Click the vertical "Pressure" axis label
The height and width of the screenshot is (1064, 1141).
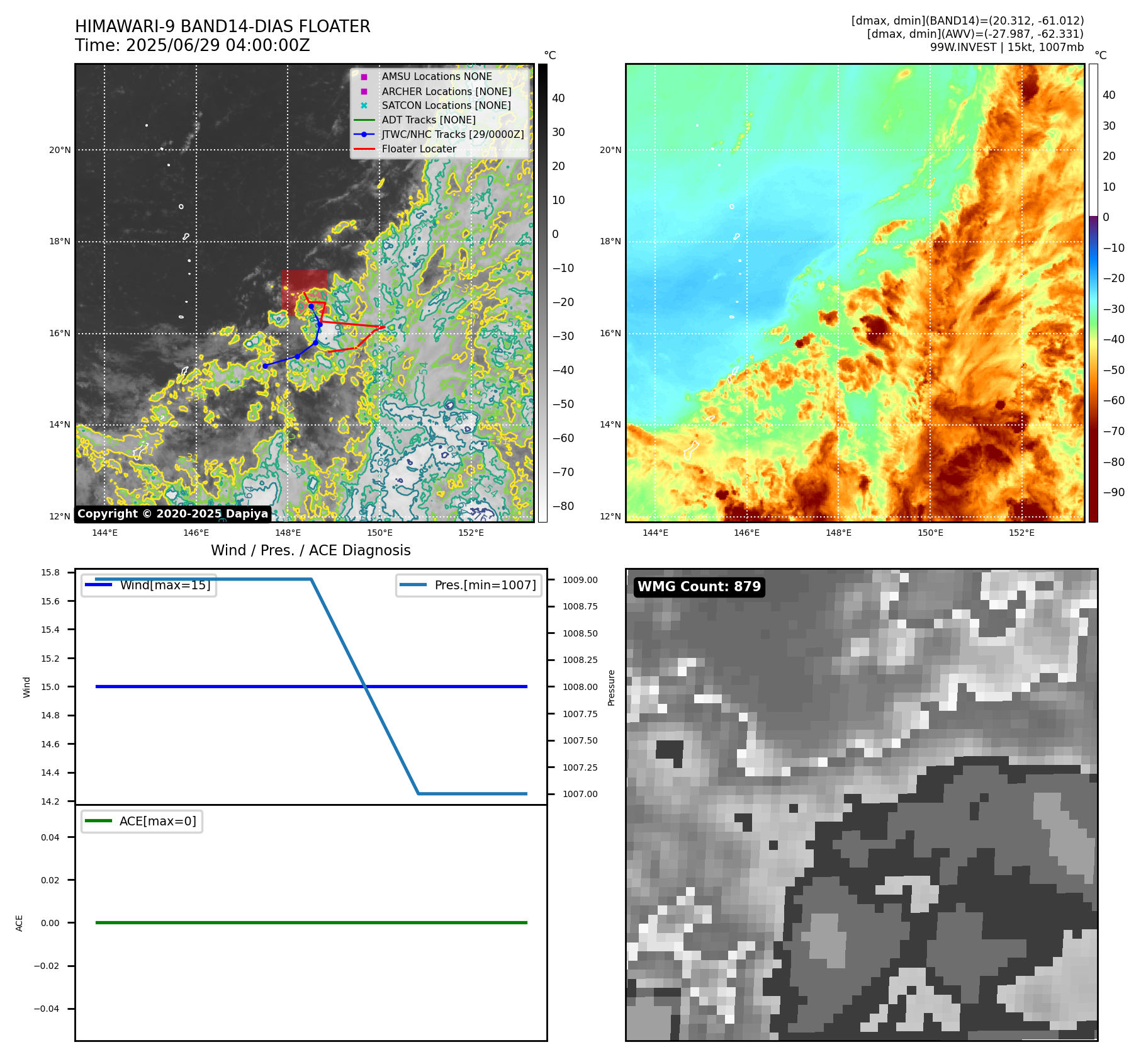click(611, 688)
